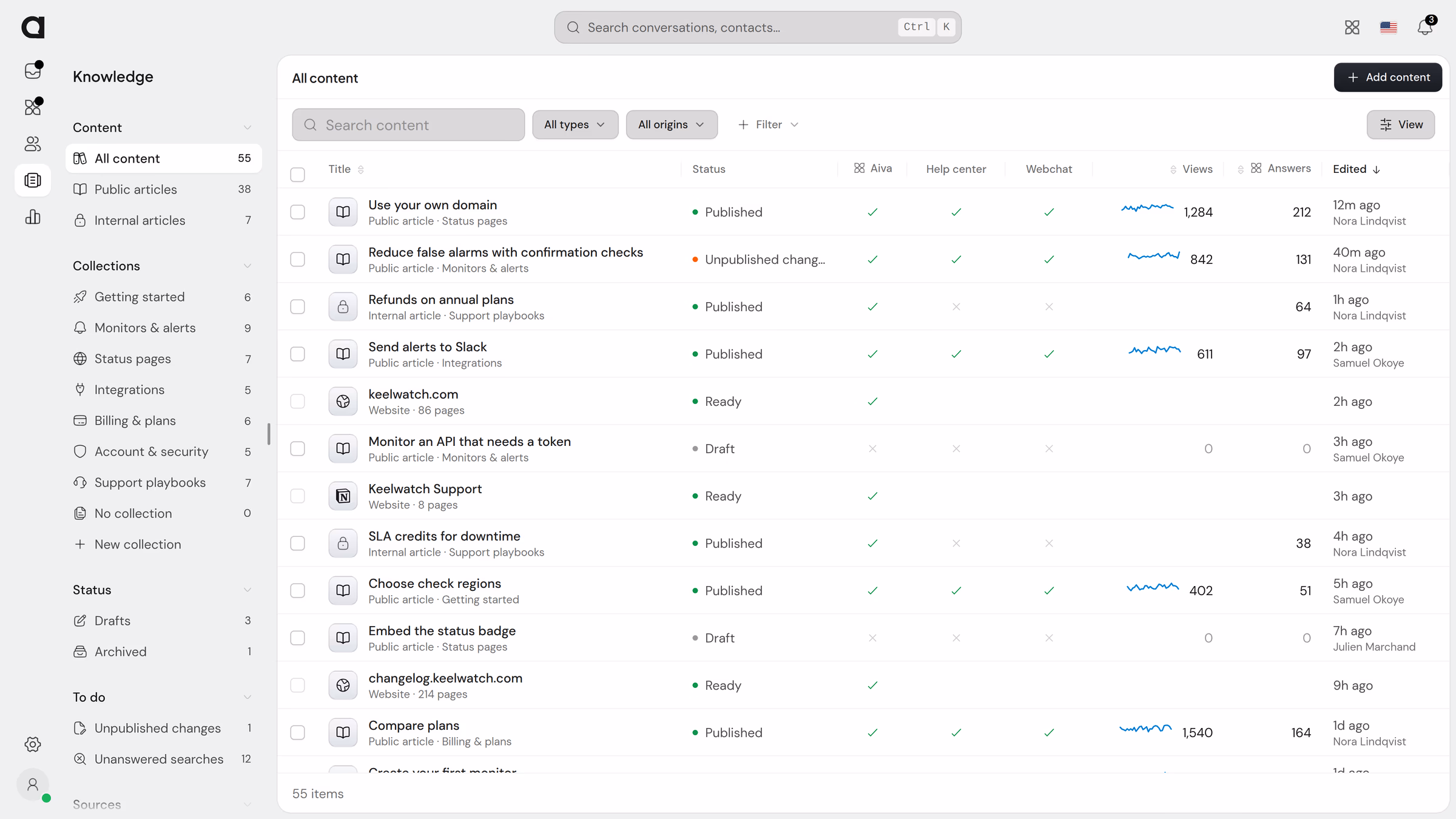Check the box for Reduce false alarms article
Viewport: 1456px width, 819px height.
[x=297, y=259]
